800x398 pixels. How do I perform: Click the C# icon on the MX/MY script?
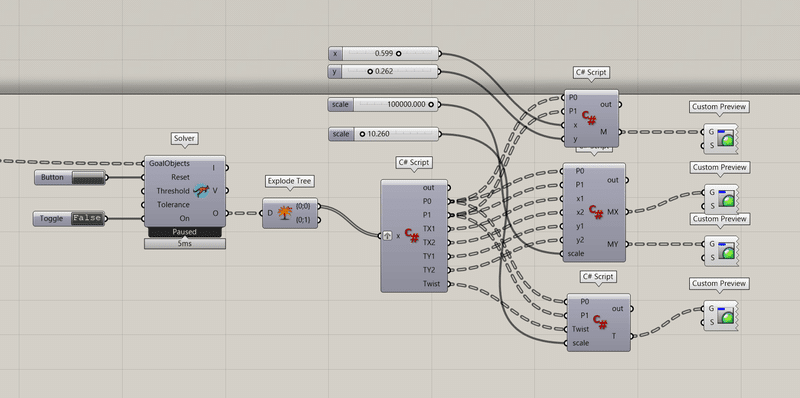click(595, 211)
